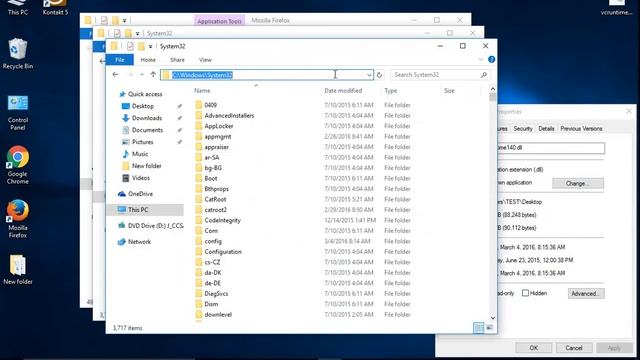Open address bar history dropdown

click(369, 75)
